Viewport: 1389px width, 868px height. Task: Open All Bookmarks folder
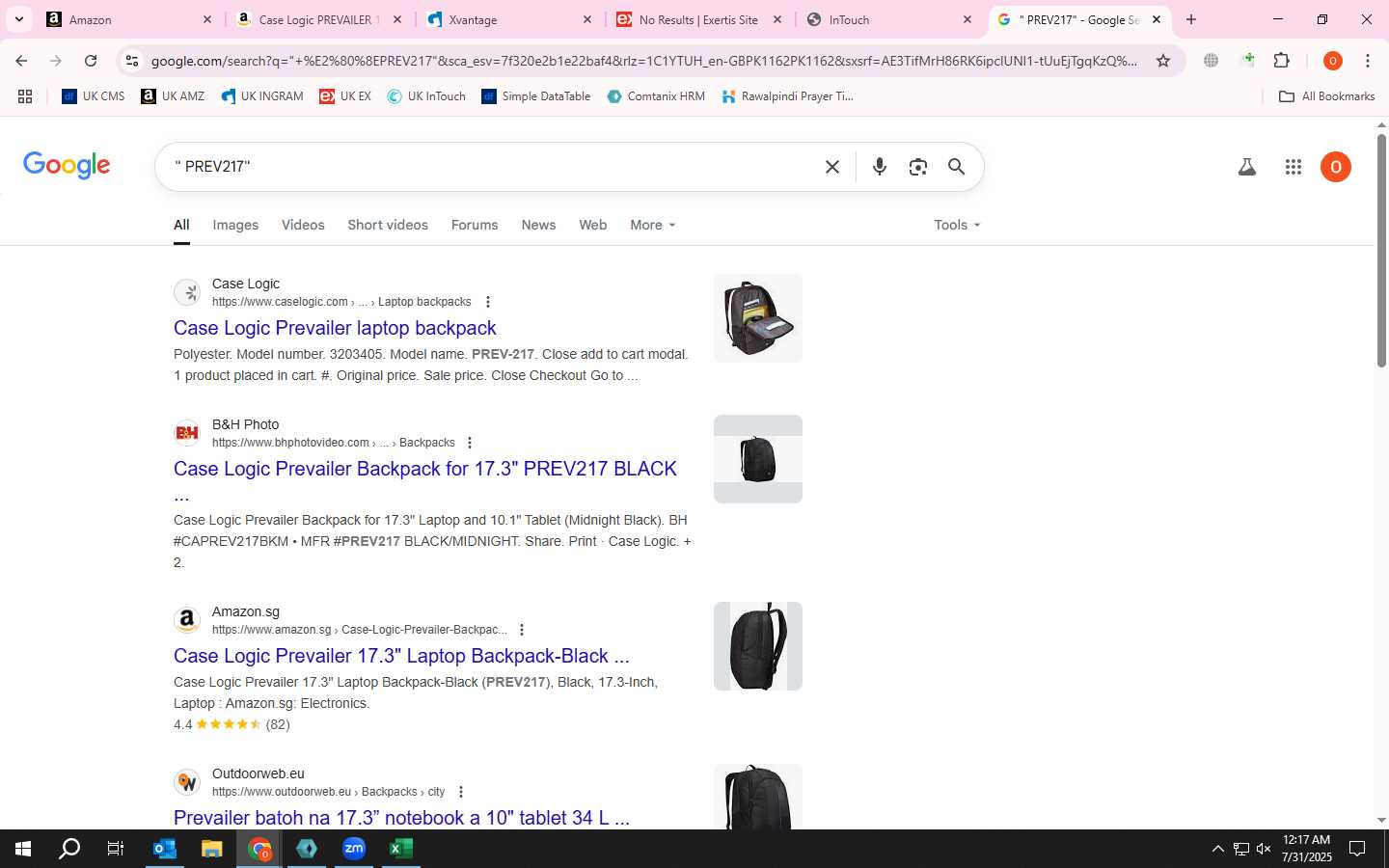tap(1326, 96)
